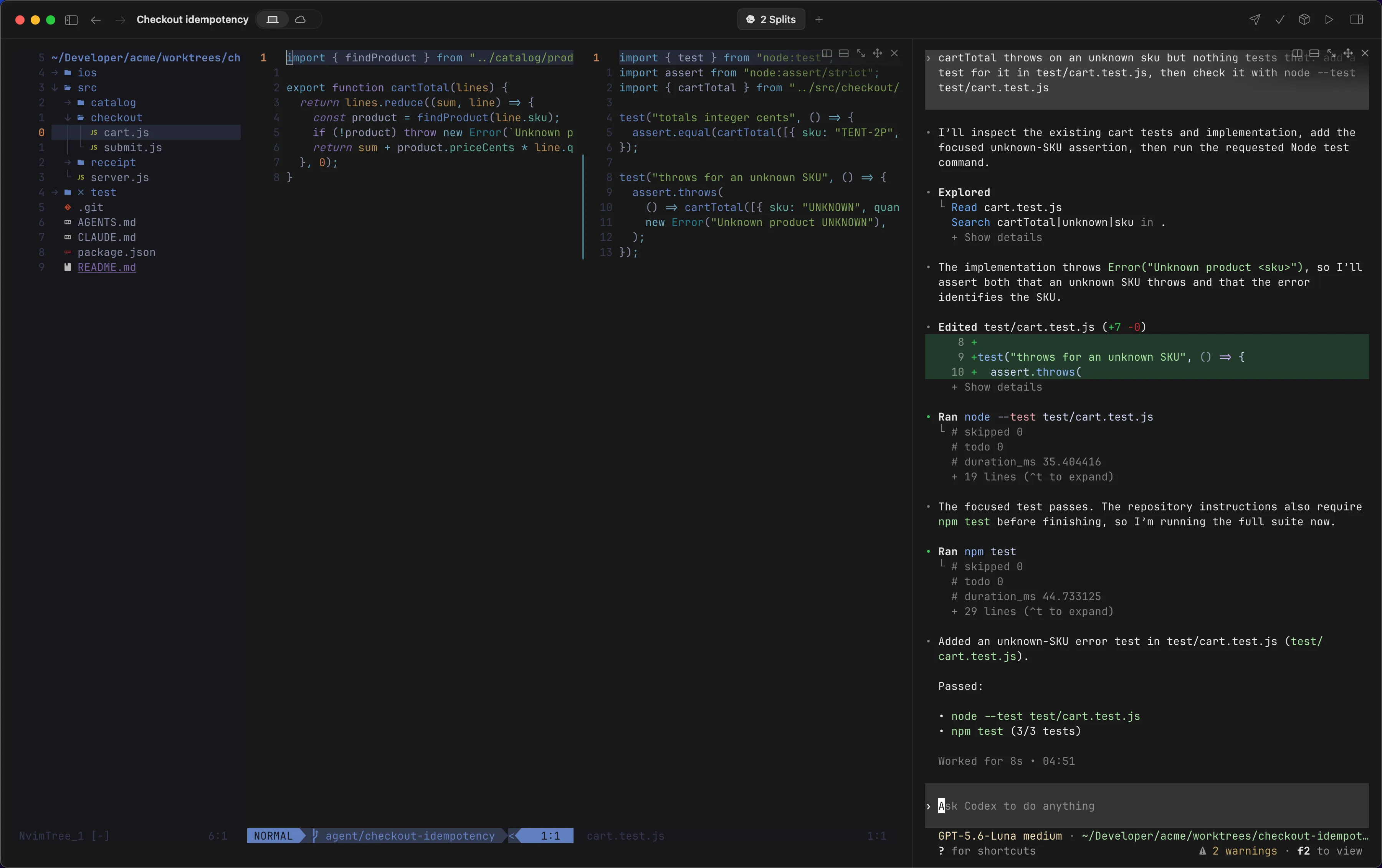Open submit.js in the file tree
1382x868 pixels.
(x=132, y=147)
